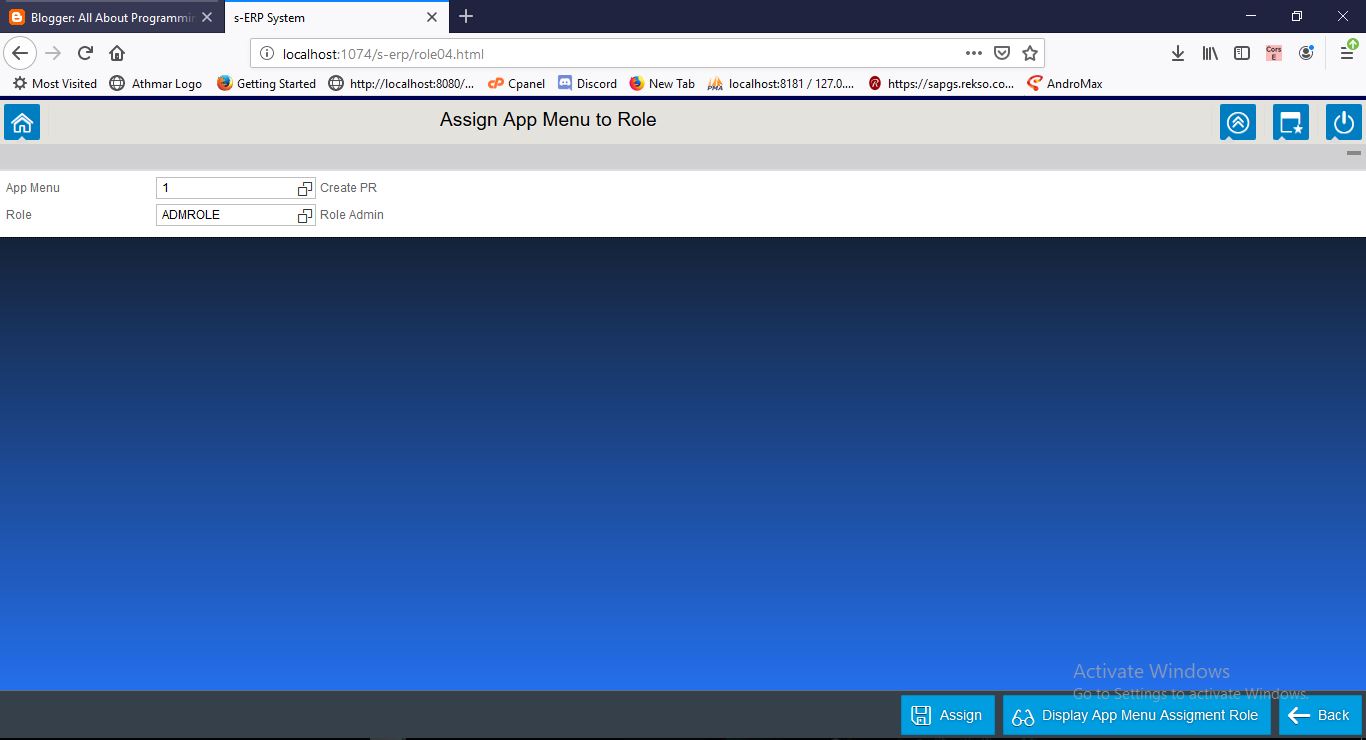Click the App Menu label

(x=33, y=188)
